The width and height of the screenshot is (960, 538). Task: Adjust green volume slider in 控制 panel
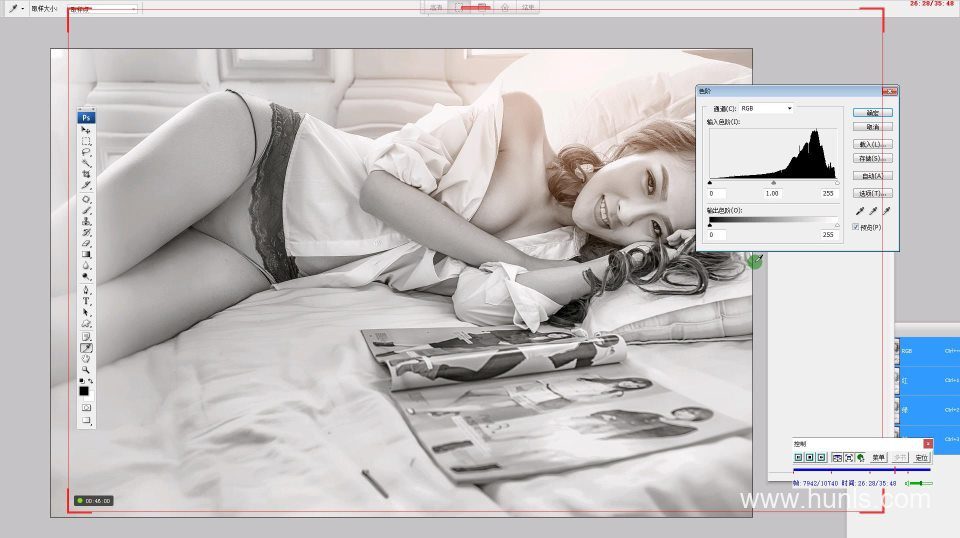[x=920, y=484]
